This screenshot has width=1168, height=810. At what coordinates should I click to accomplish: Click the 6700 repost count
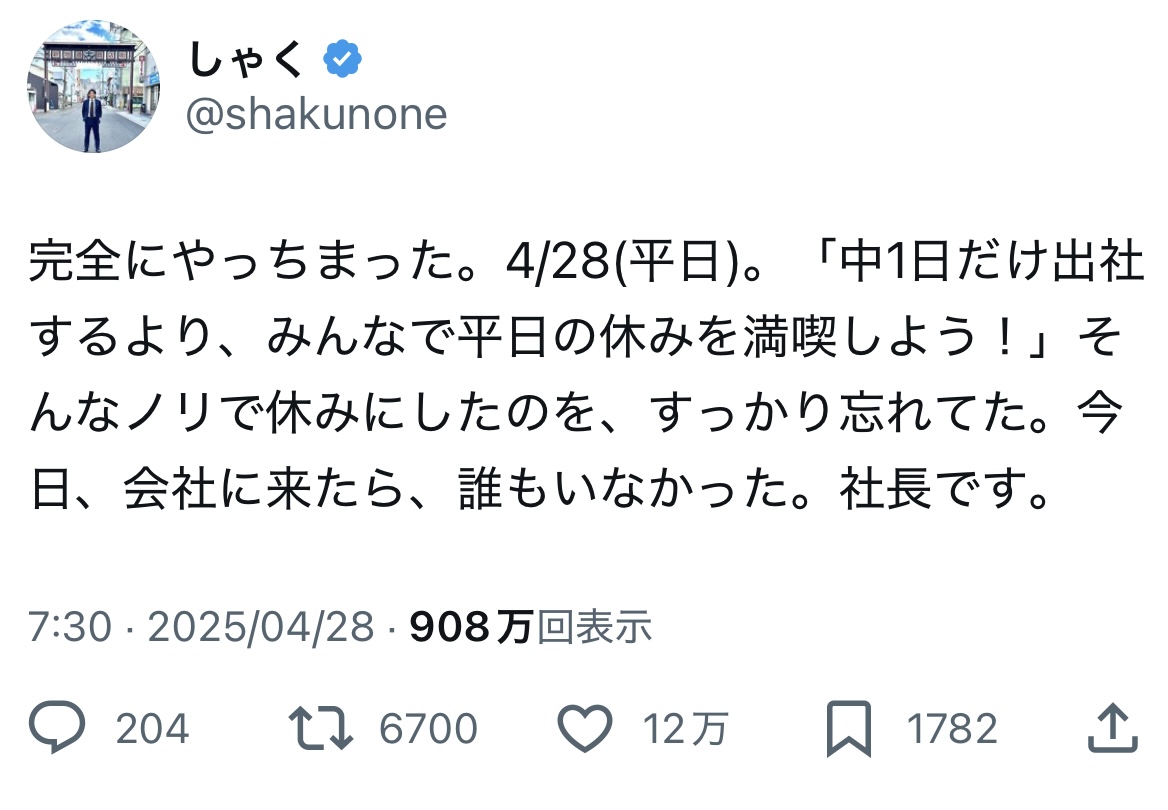(x=428, y=729)
